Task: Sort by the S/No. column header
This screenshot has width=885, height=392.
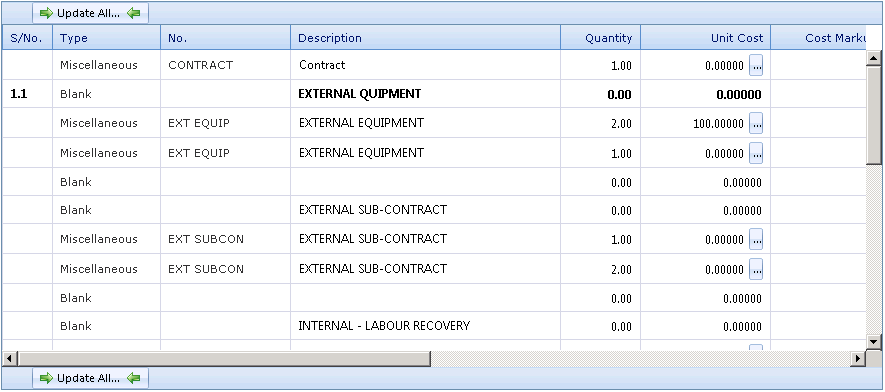Action: [x=27, y=38]
